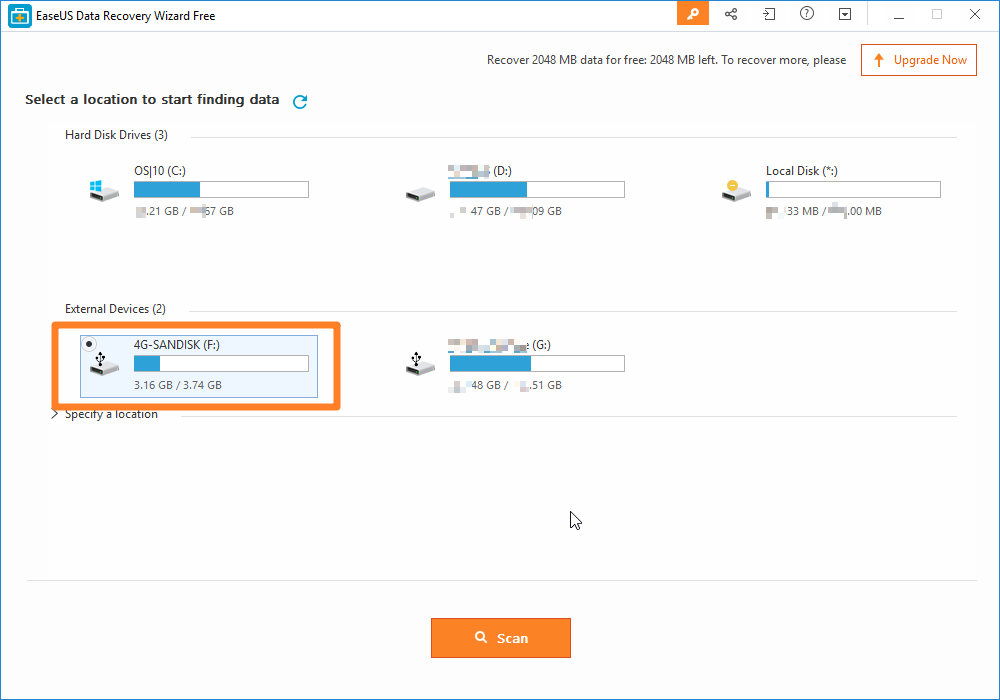Click the 4G-SANDISK (F:) usage bar
Viewport: 1000px width, 700px height.
[x=221, y=363]
